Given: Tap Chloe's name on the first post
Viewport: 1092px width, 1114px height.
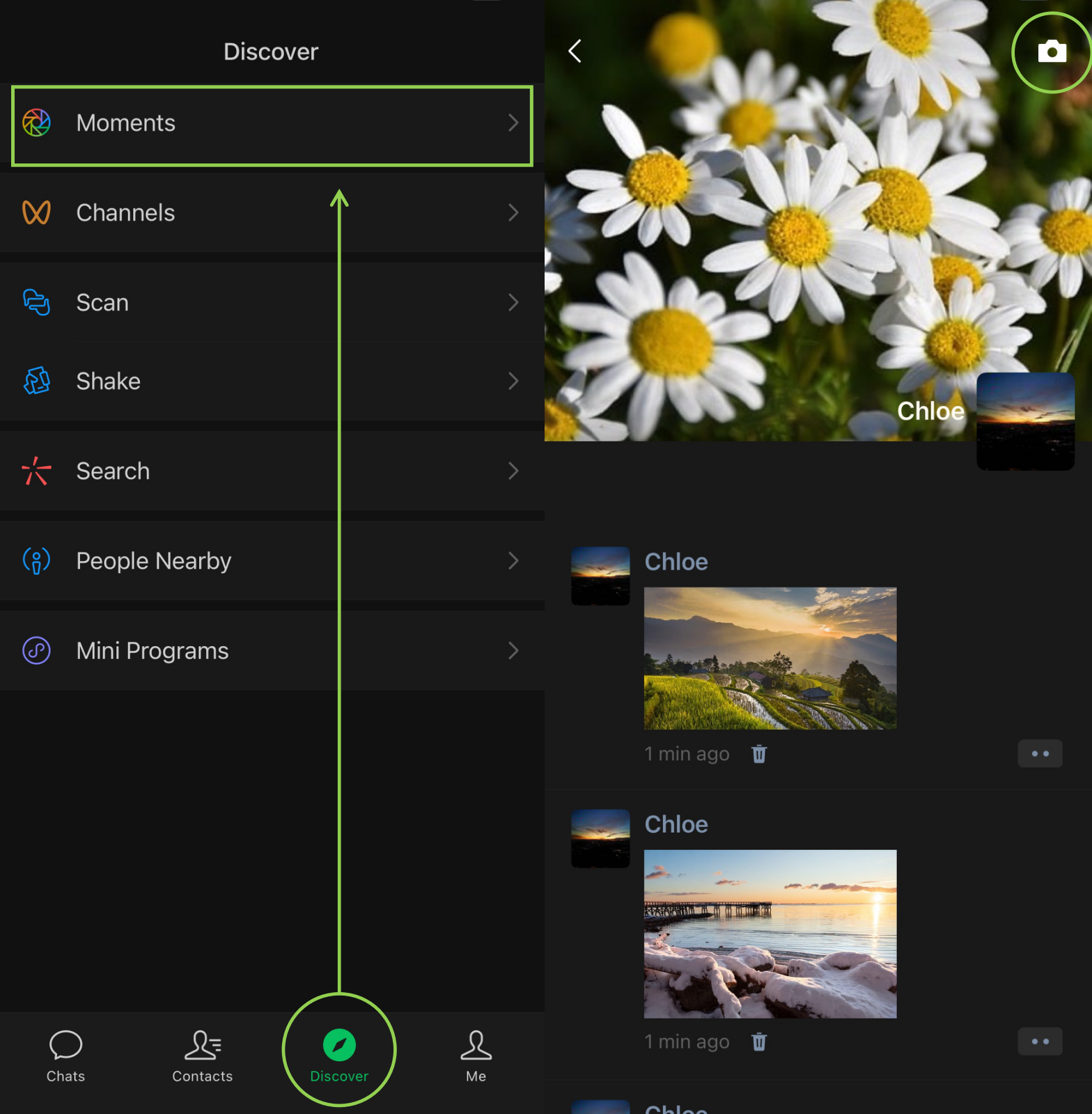Looking at the screenshot, I should [676, 562].
